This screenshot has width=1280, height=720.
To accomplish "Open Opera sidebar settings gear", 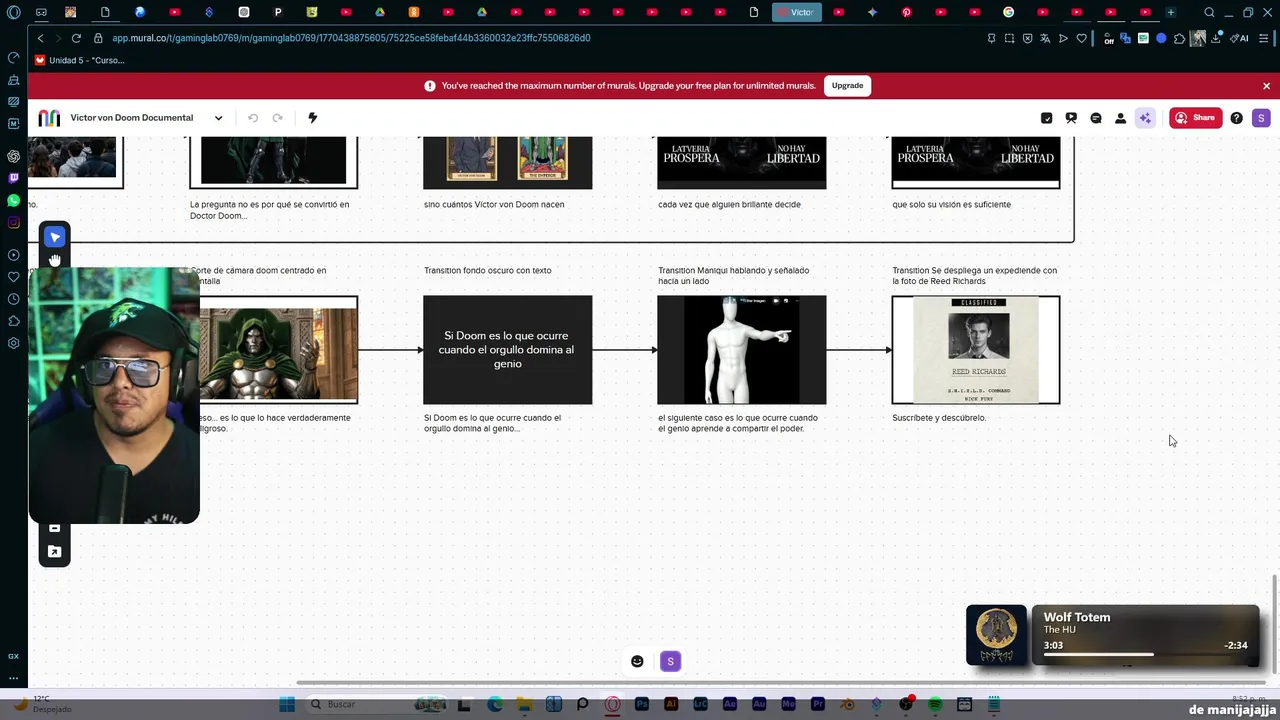I will 13,343.
